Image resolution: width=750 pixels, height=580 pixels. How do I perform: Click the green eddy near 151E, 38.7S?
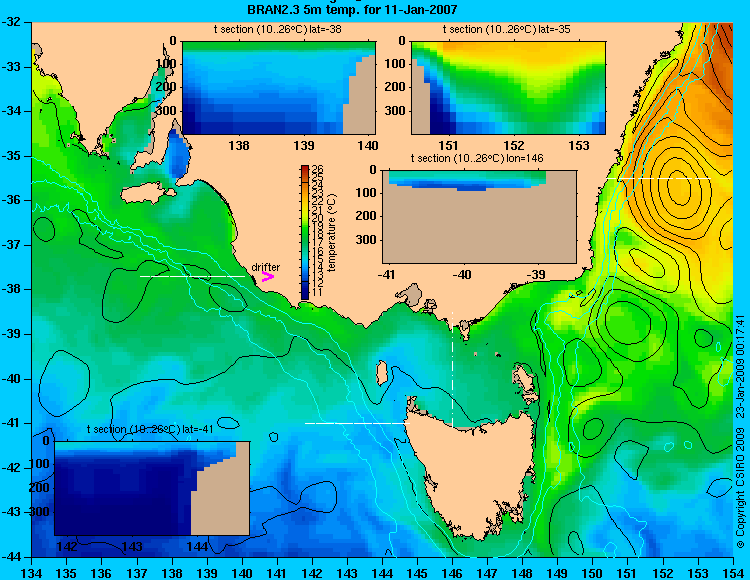tap(628, 324)
